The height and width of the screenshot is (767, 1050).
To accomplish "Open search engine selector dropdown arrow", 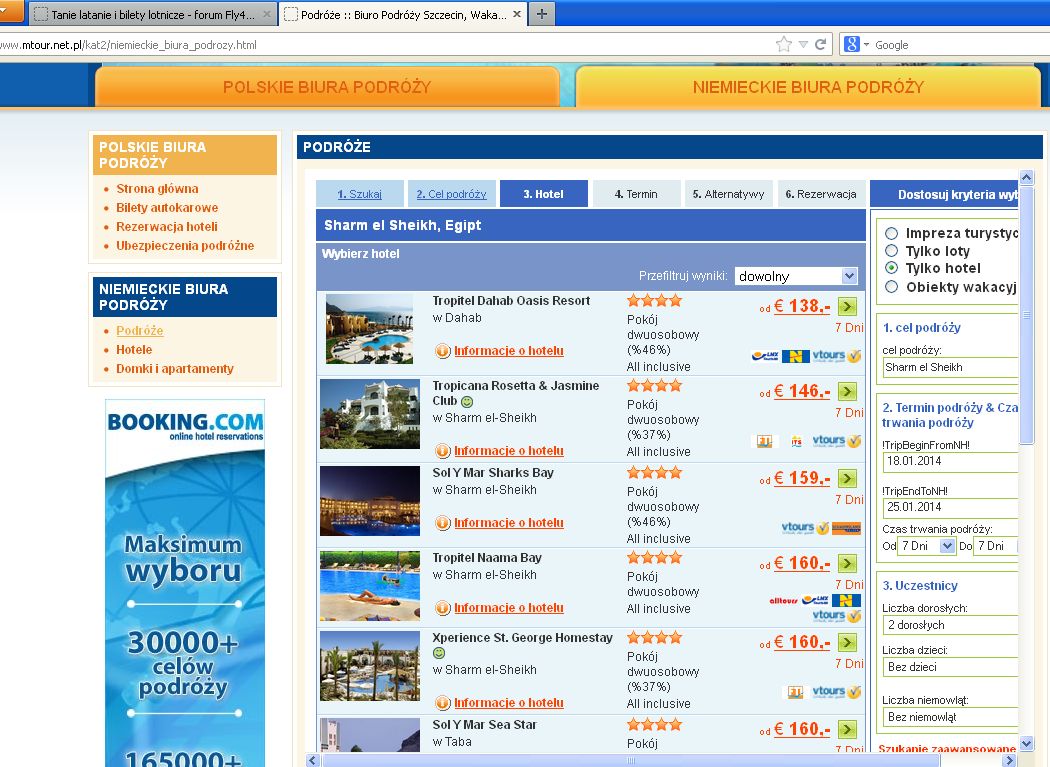I will tap(867, 45).
